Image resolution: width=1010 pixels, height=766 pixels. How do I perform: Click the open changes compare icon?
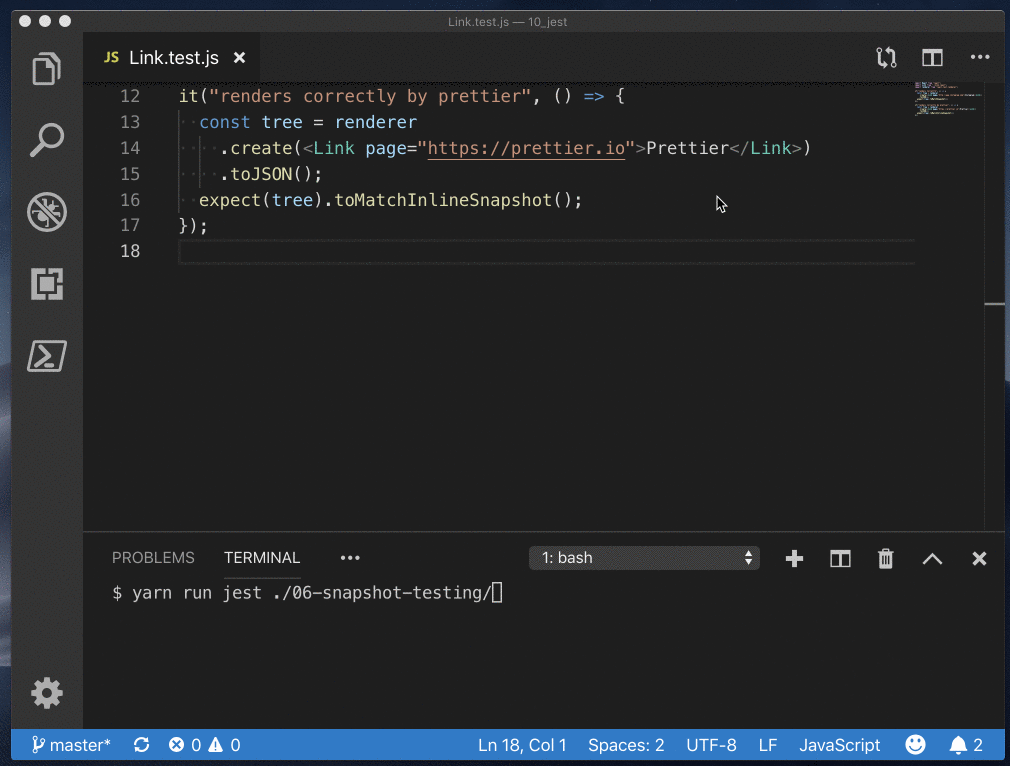pos(886,58)
